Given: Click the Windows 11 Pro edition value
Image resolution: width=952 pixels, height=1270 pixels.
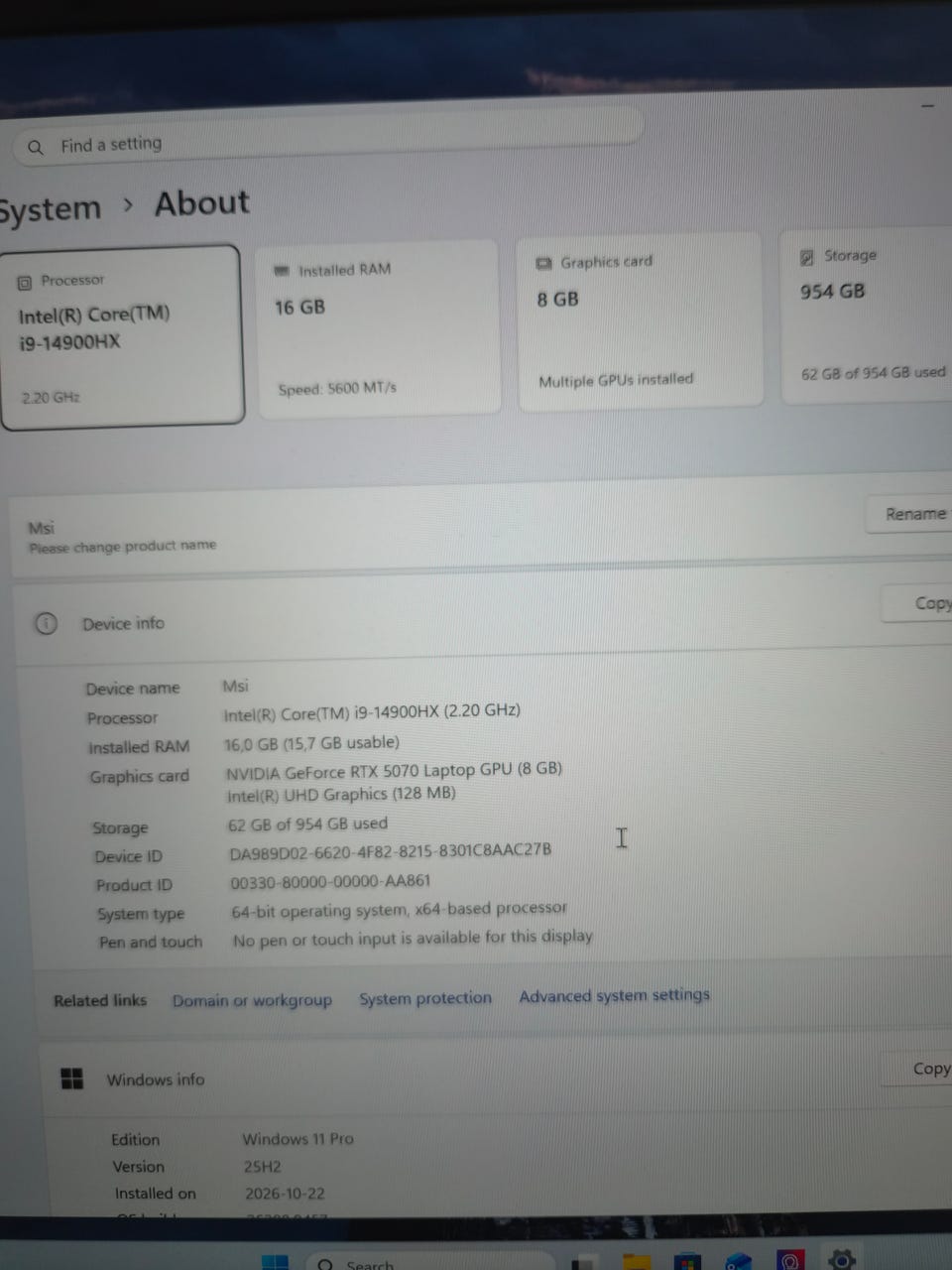Looking at the screenshot, I should pos(298,1139).
